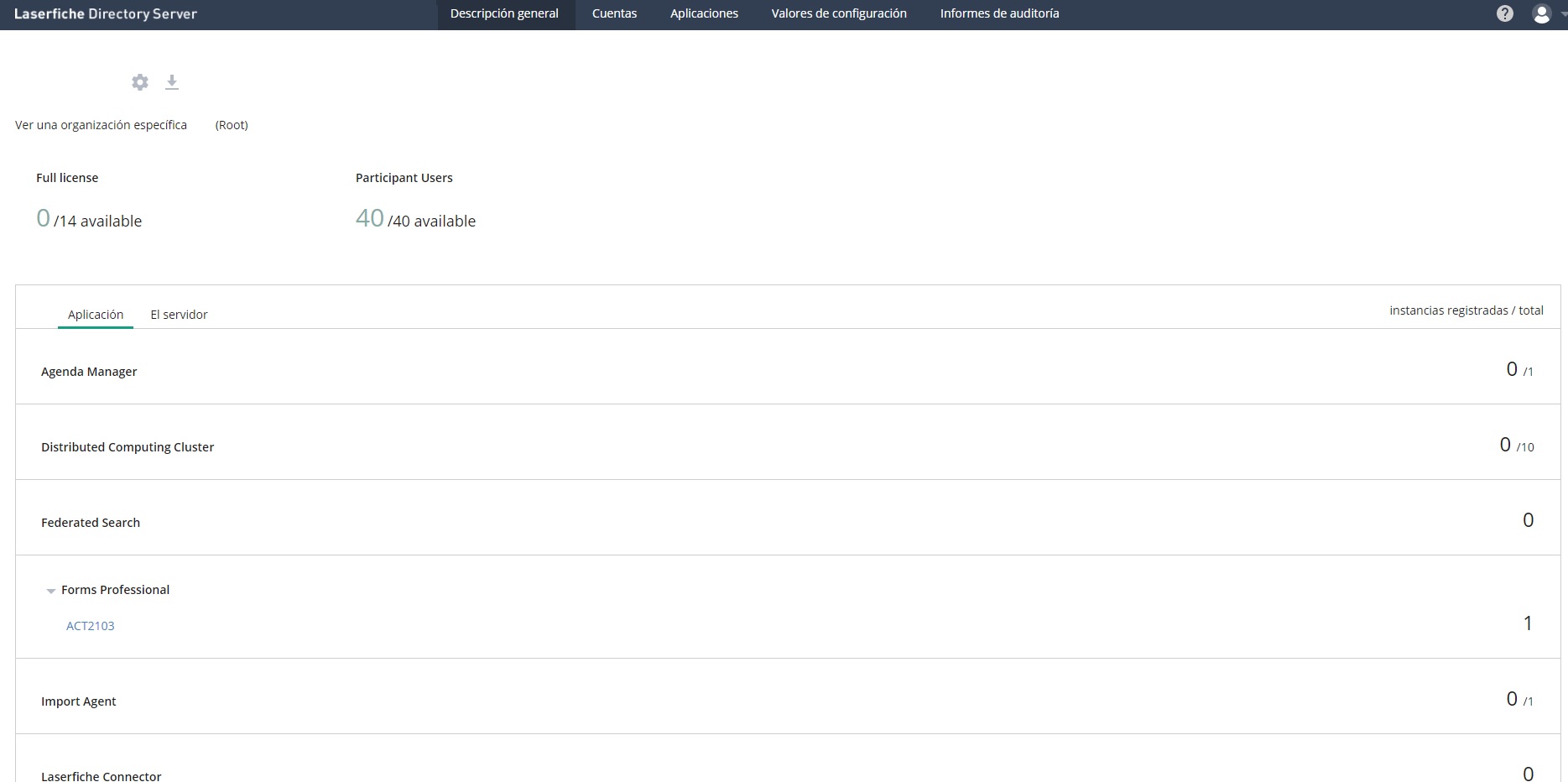This screenshot has height=782, width=1568.
Task: Click the Import Agent 0 /1 count
Action: coord(1520,699)
